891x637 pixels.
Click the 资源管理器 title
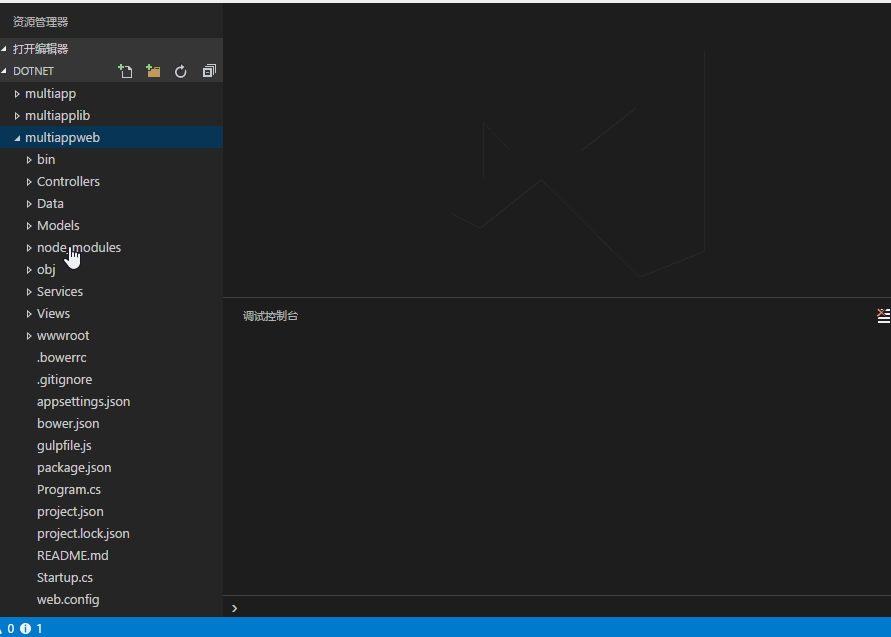40,22
